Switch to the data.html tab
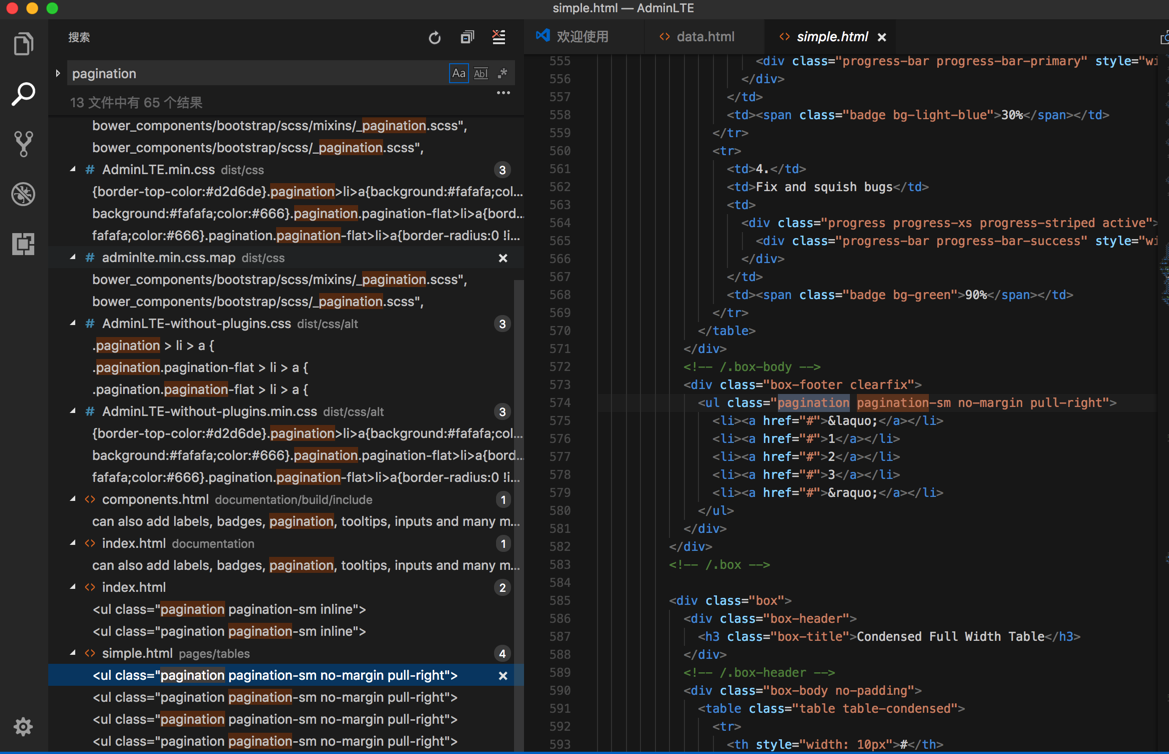The height and width of the screenshot is (754, 1169). (x=704, y=37)
